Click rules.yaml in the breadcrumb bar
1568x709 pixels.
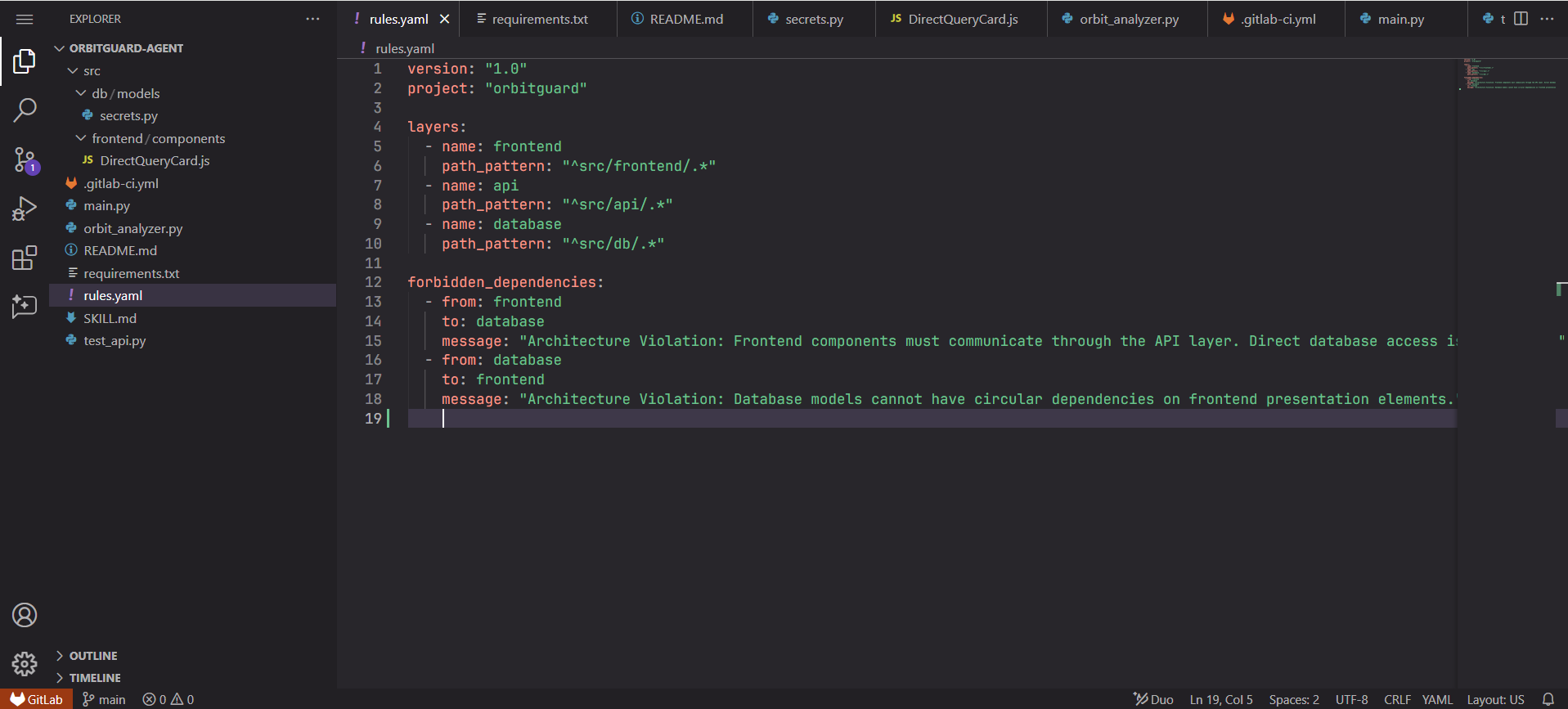(x=404, y=48)
